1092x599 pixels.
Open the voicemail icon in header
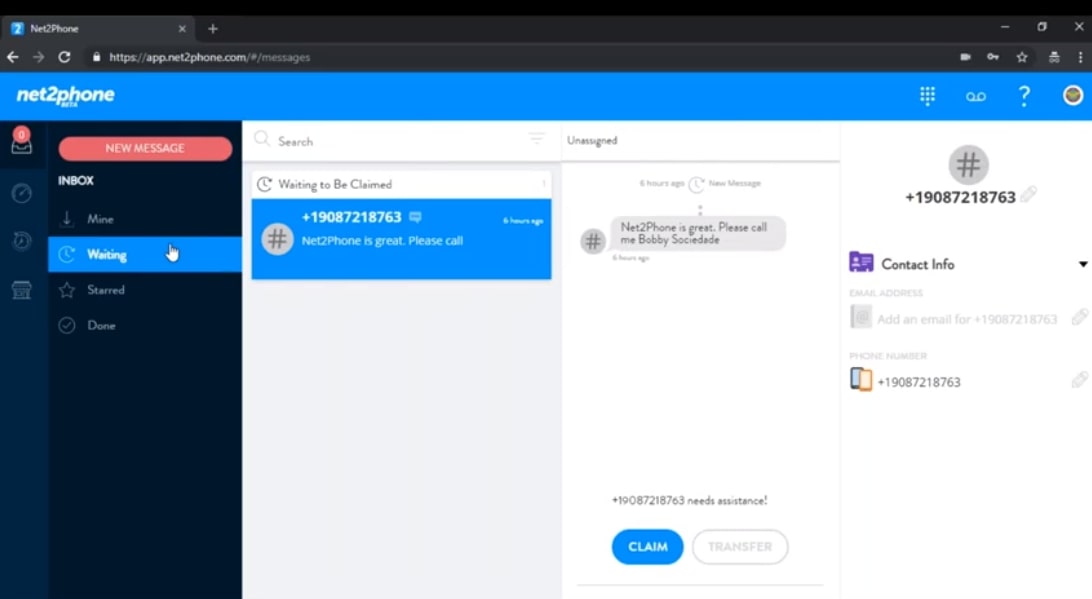[975, 97]
